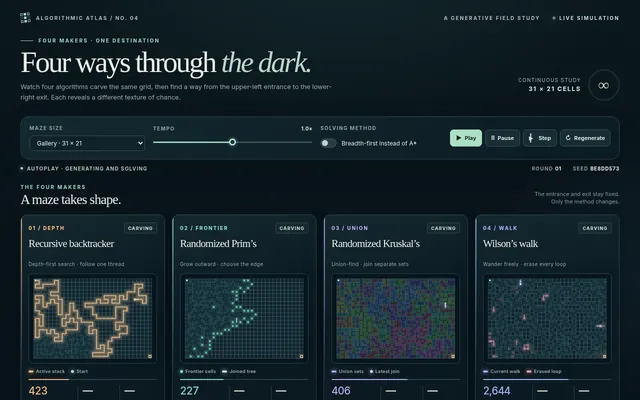Open the Maze Size dropdown
This screenshot has width=640, height=400.
(87, 143)
